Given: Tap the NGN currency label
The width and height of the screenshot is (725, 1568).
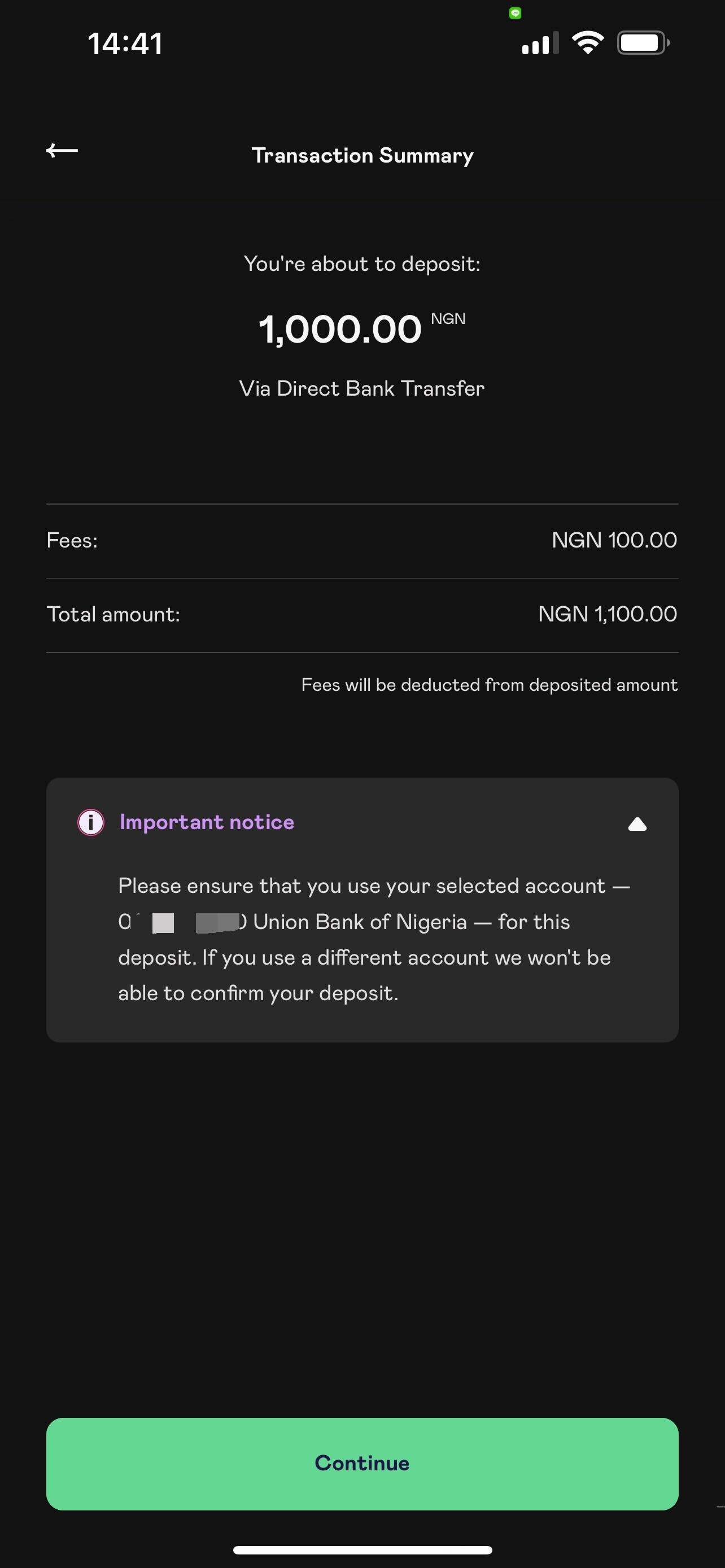Looking at the screenshot, I should click(x=448, y=319).
